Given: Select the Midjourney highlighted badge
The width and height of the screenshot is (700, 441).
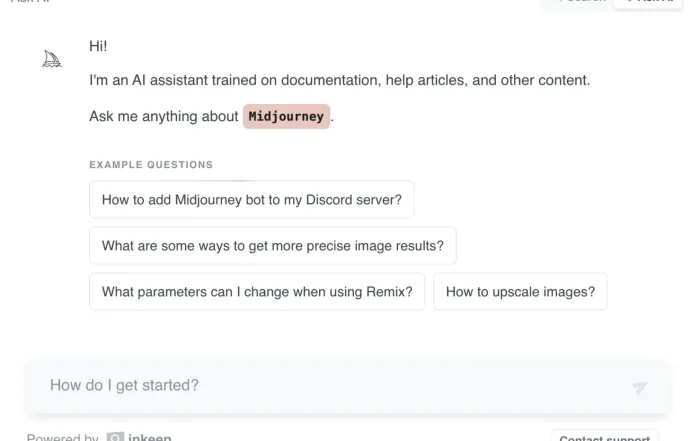Looking at the screenshot, I should pos(286,116).
